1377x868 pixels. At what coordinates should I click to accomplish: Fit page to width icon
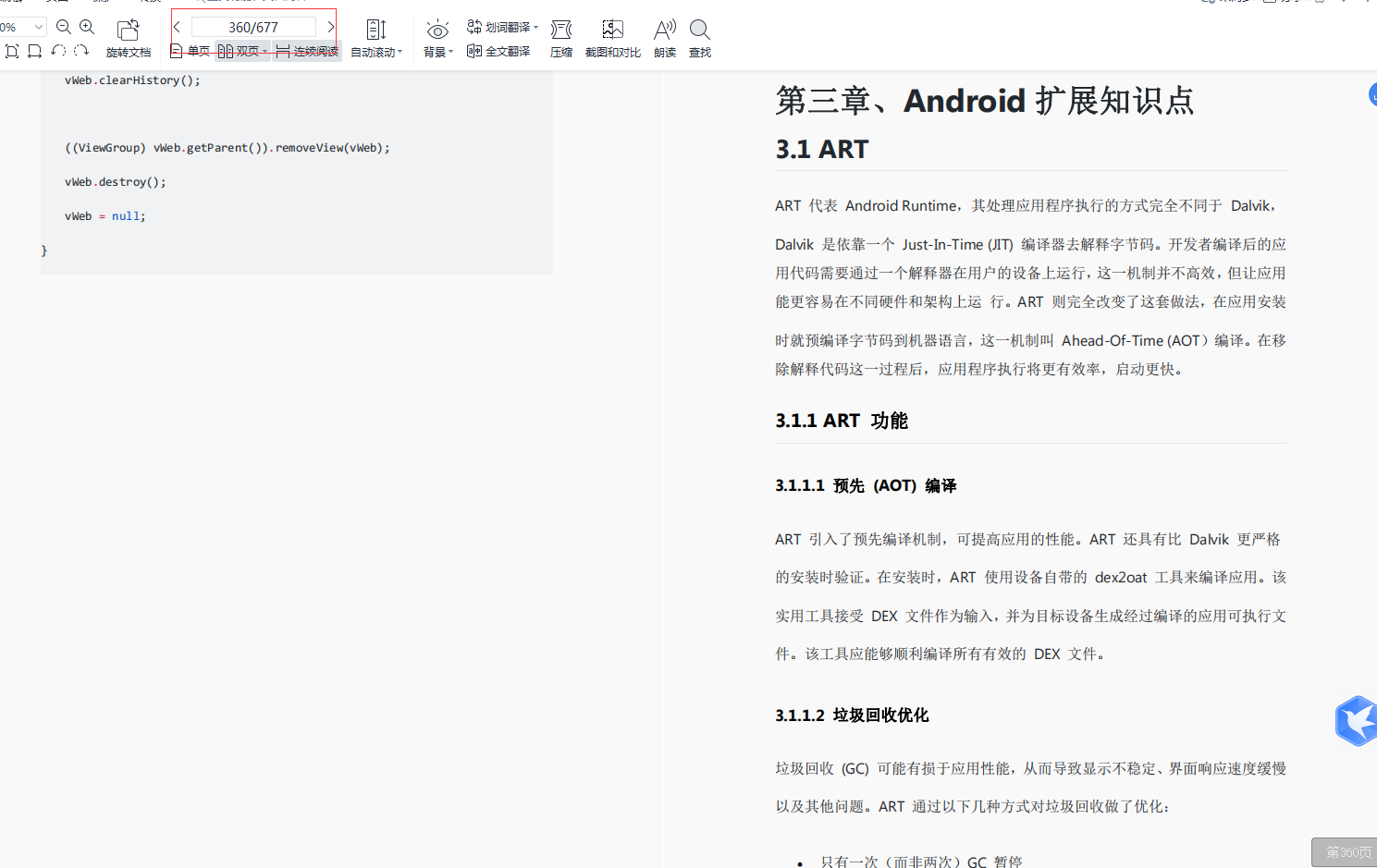click(35, 51)
